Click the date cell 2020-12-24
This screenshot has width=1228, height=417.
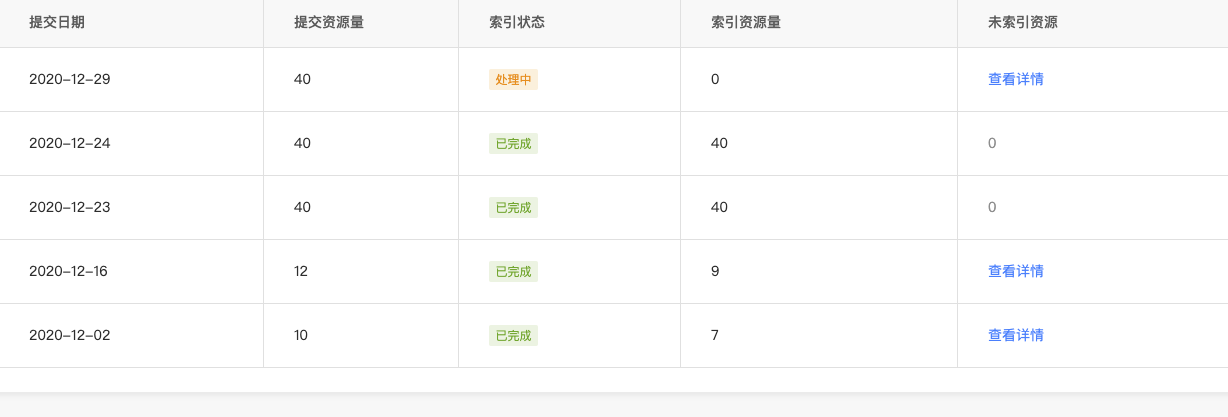point(70,143)
